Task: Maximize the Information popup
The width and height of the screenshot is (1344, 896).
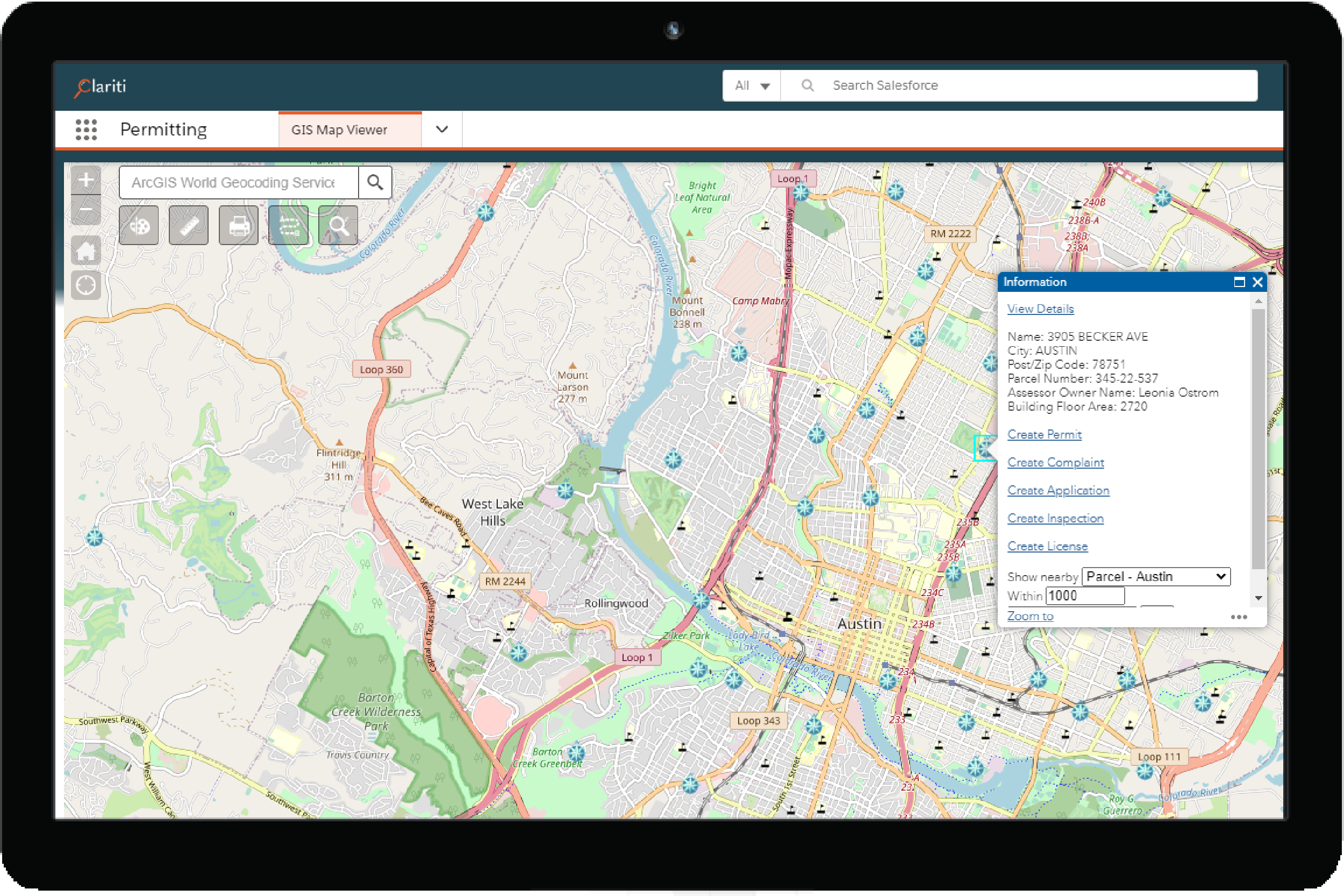Action: (1239, 282)
